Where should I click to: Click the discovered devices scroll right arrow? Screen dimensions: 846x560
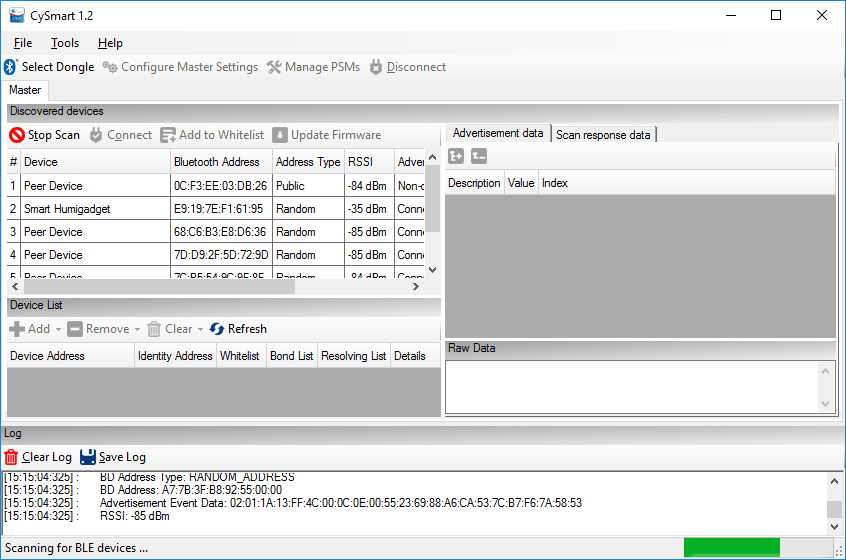[x=415, y=286]
